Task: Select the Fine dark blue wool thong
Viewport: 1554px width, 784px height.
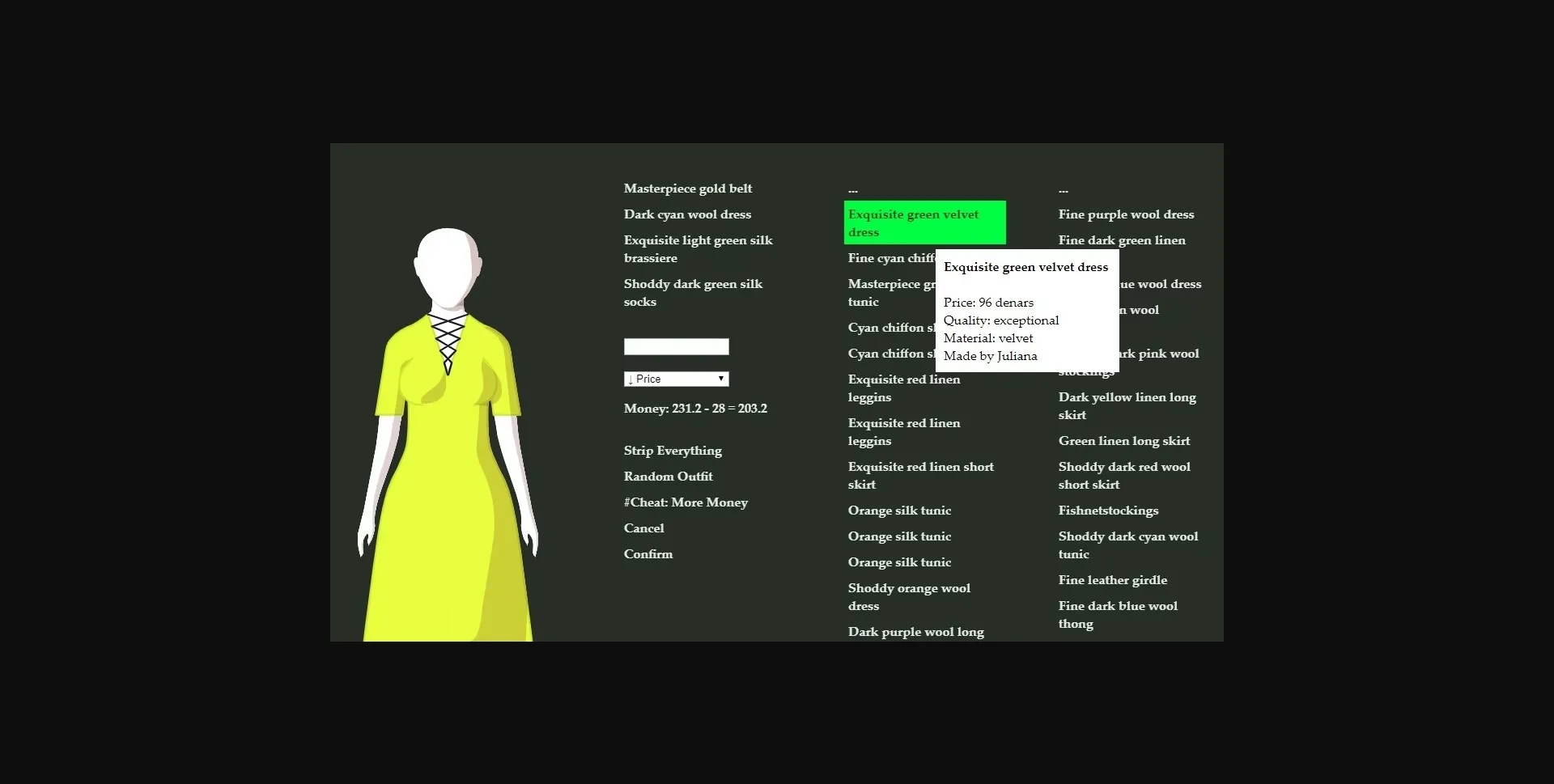Action: point(1118,614)
